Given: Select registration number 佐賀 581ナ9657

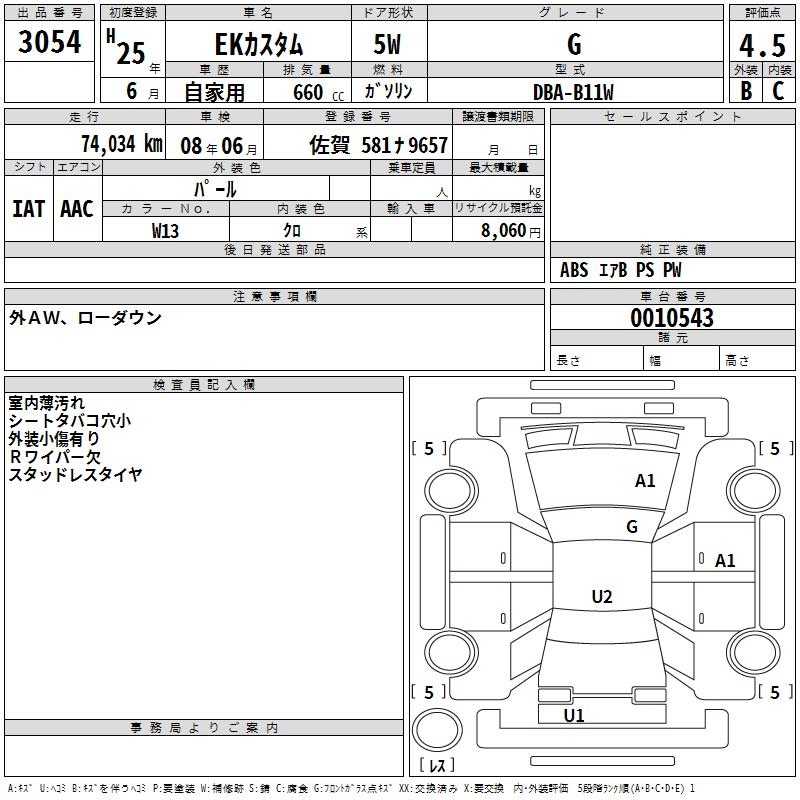Looking at the screenshot, I should point(379,145).
